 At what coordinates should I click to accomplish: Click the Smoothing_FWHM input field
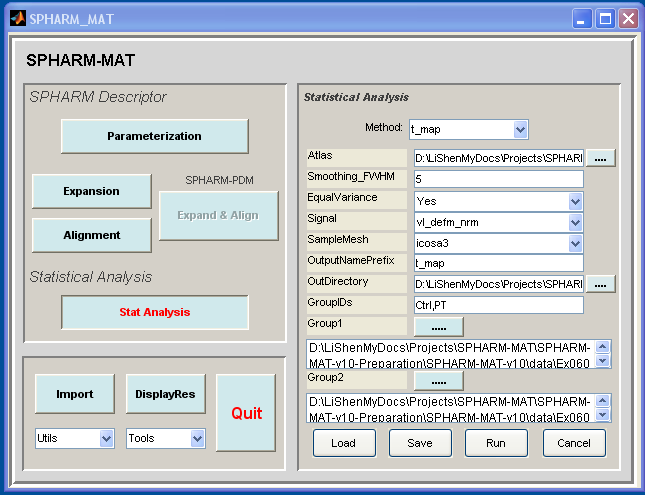click(499, 179)
